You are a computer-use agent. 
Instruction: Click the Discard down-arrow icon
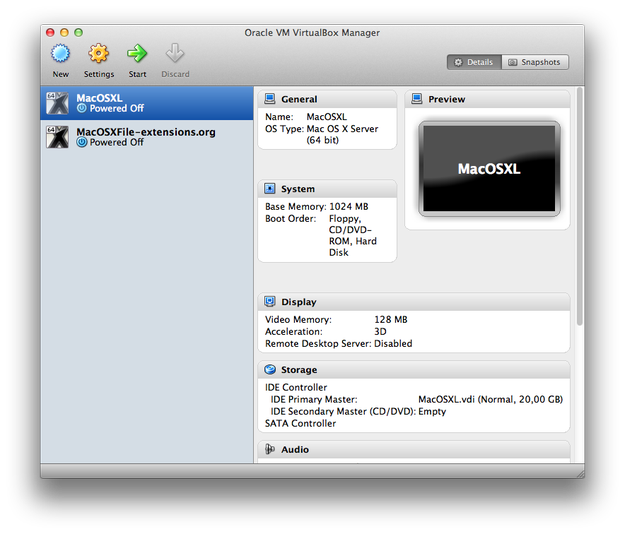175,54
